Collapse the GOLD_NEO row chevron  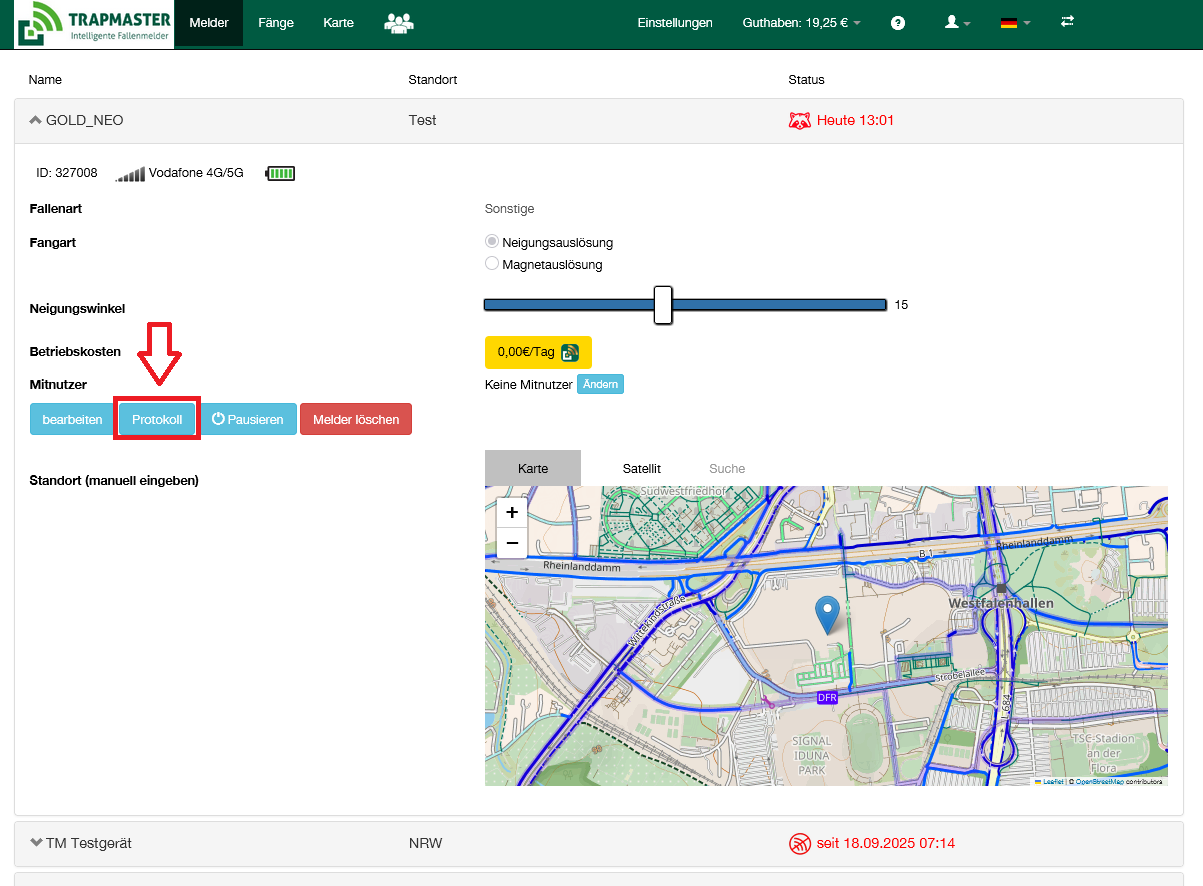coord(36,120)
